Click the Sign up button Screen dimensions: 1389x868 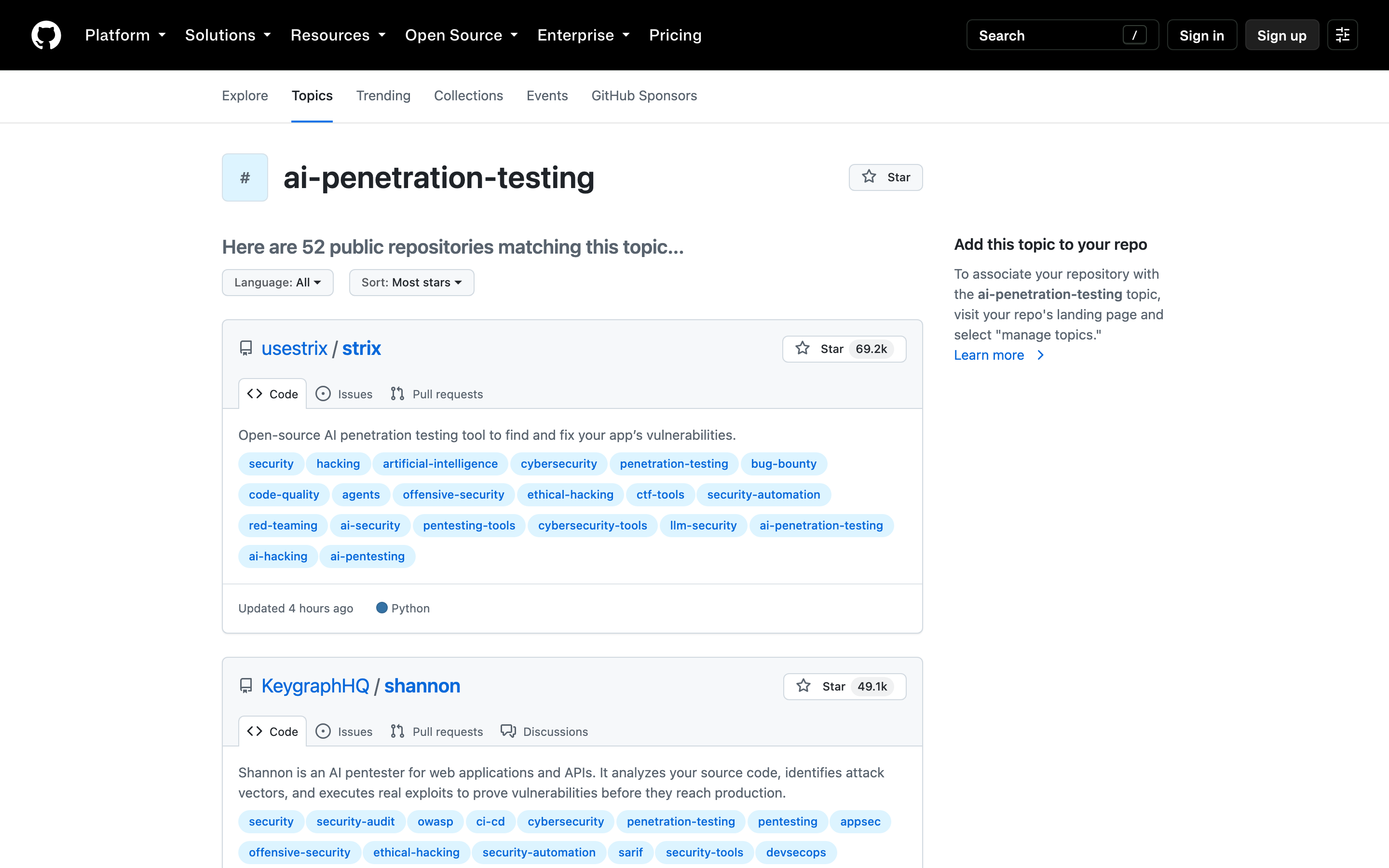click(x=1281, y=35)
